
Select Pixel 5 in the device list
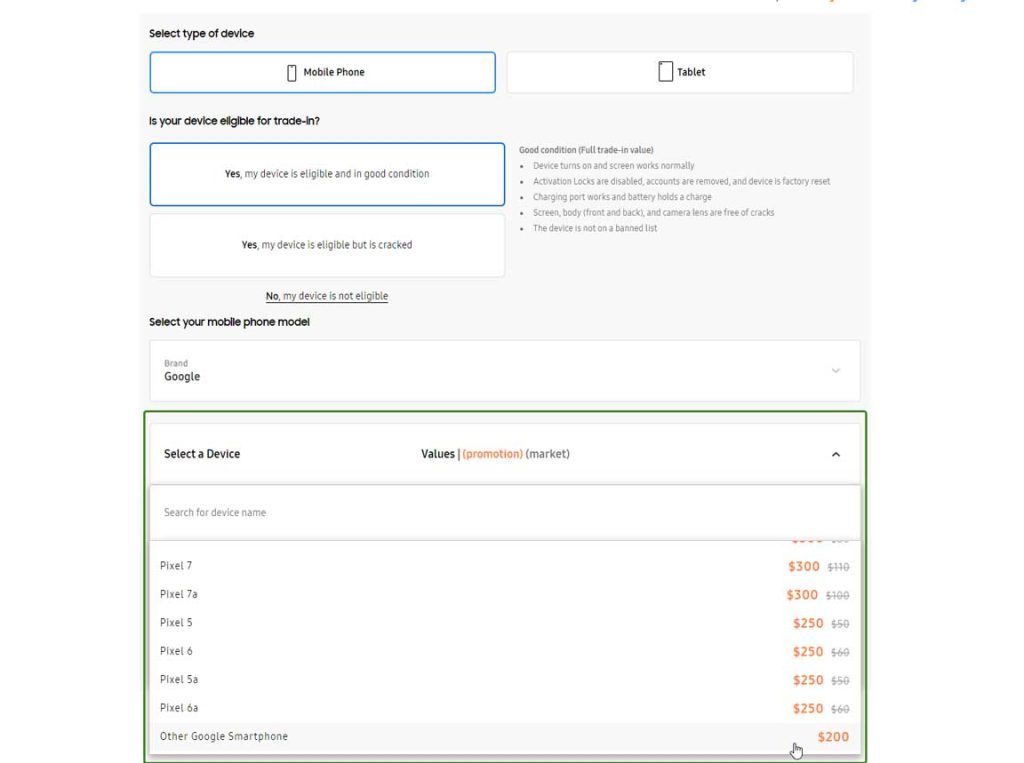point(176,623)
